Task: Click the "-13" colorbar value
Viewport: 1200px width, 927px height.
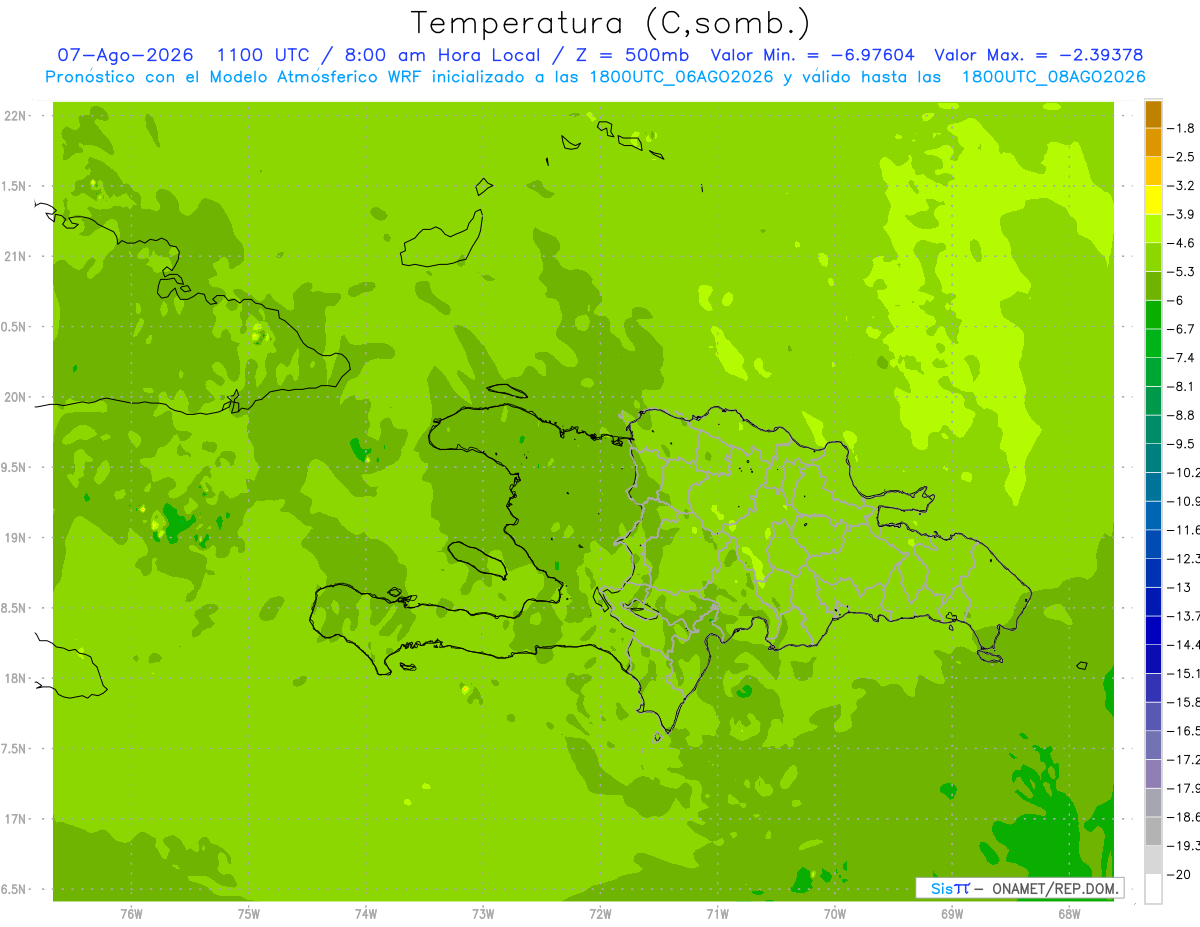Action: pos(1178,587)
